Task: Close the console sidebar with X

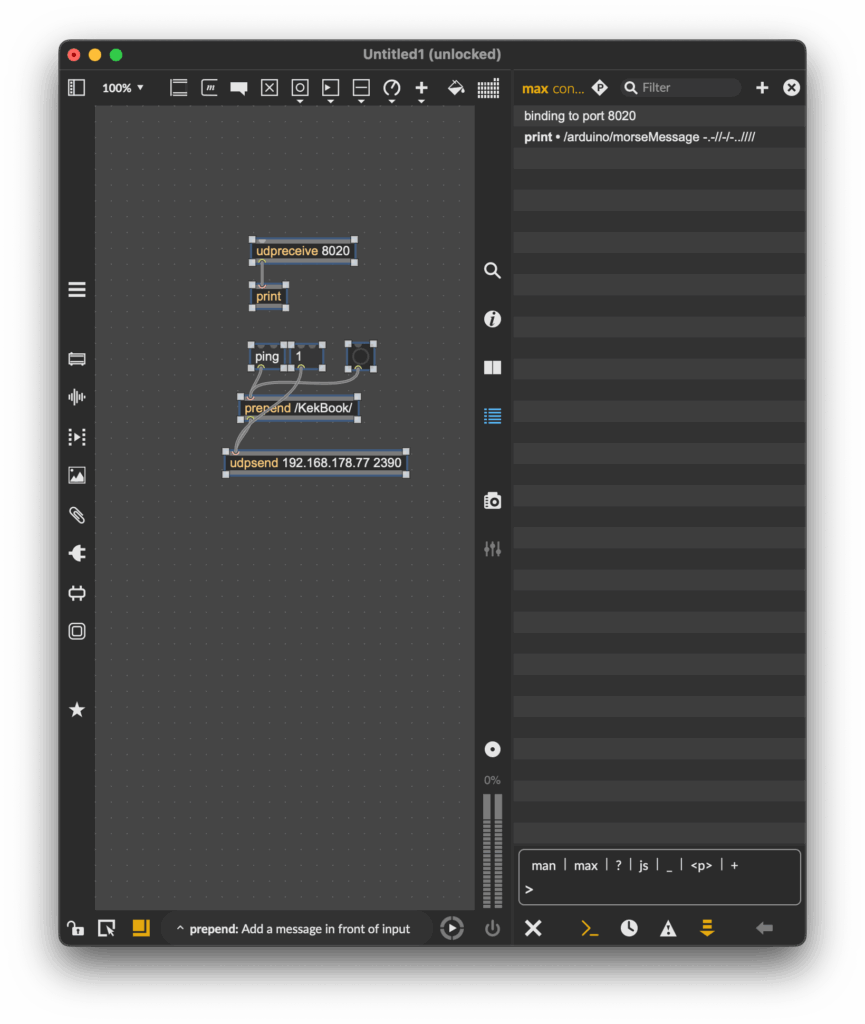Action: 791,88
